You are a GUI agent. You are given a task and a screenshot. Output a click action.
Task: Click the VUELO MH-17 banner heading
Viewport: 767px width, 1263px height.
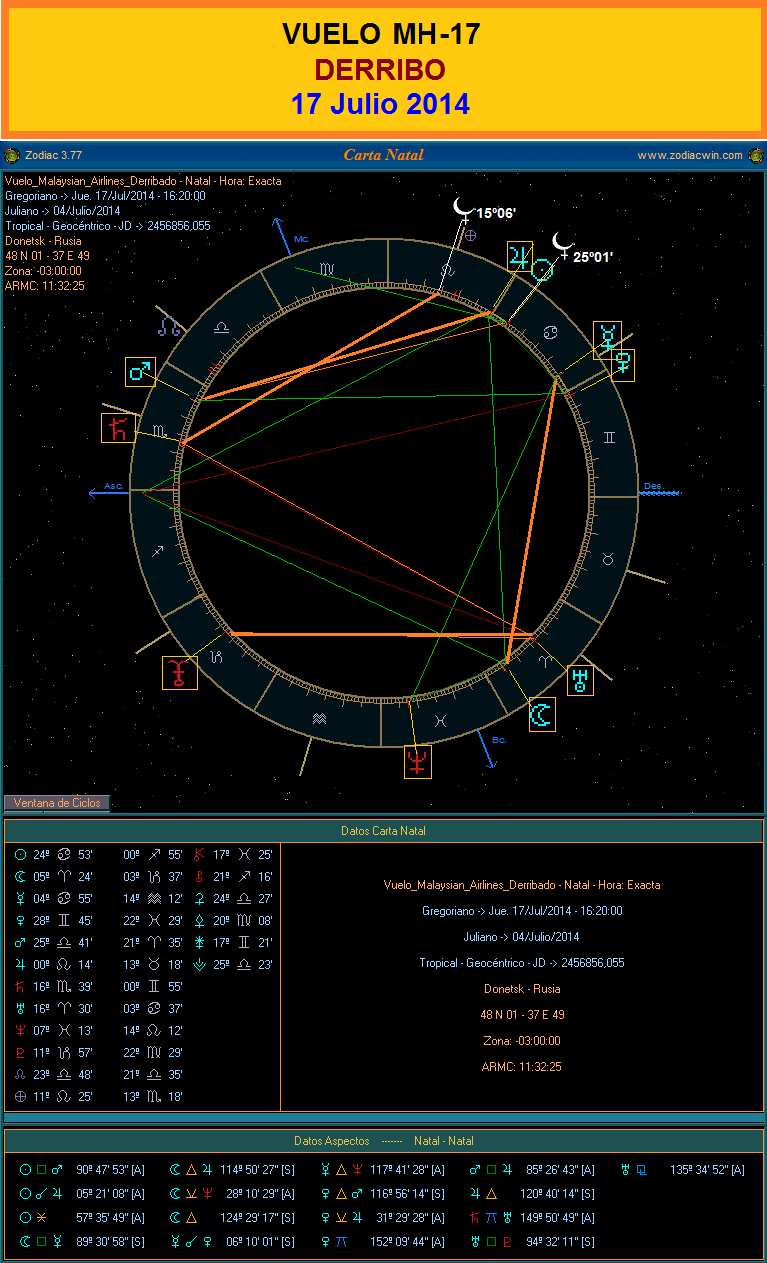(x=381, y=35)
